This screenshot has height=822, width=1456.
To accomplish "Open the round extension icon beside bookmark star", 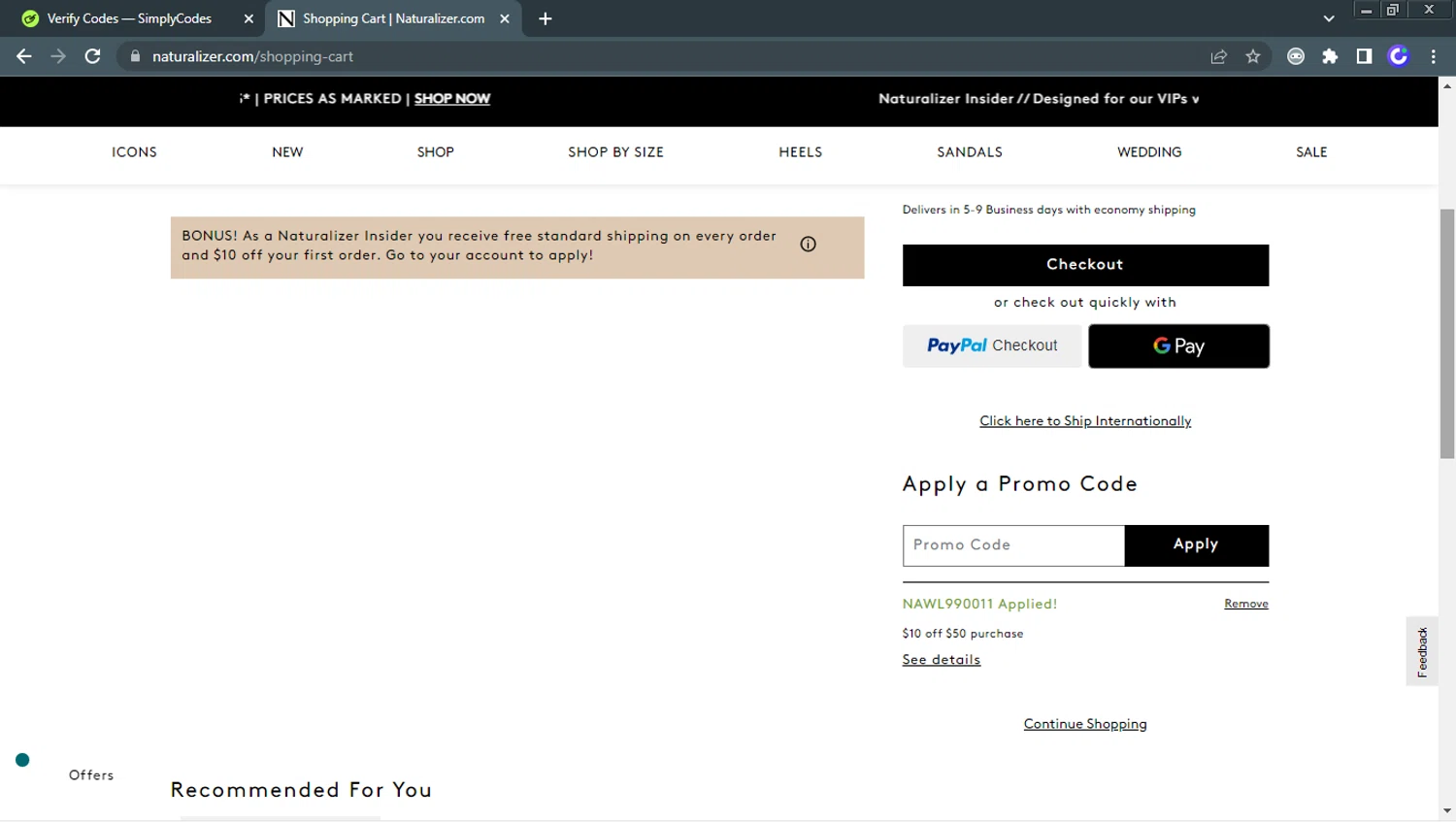I will 1296,56.
